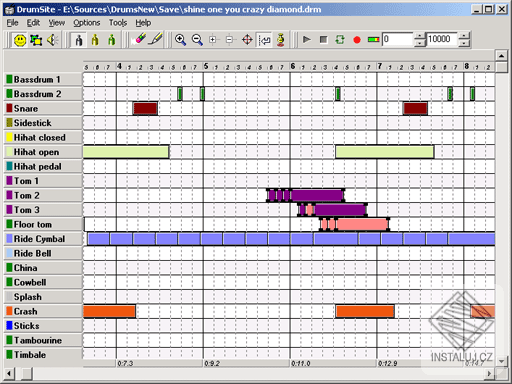Viewport: 512px width, 384px height.
Task: Stop playback with the stop button
Action: tap(323, 40)
